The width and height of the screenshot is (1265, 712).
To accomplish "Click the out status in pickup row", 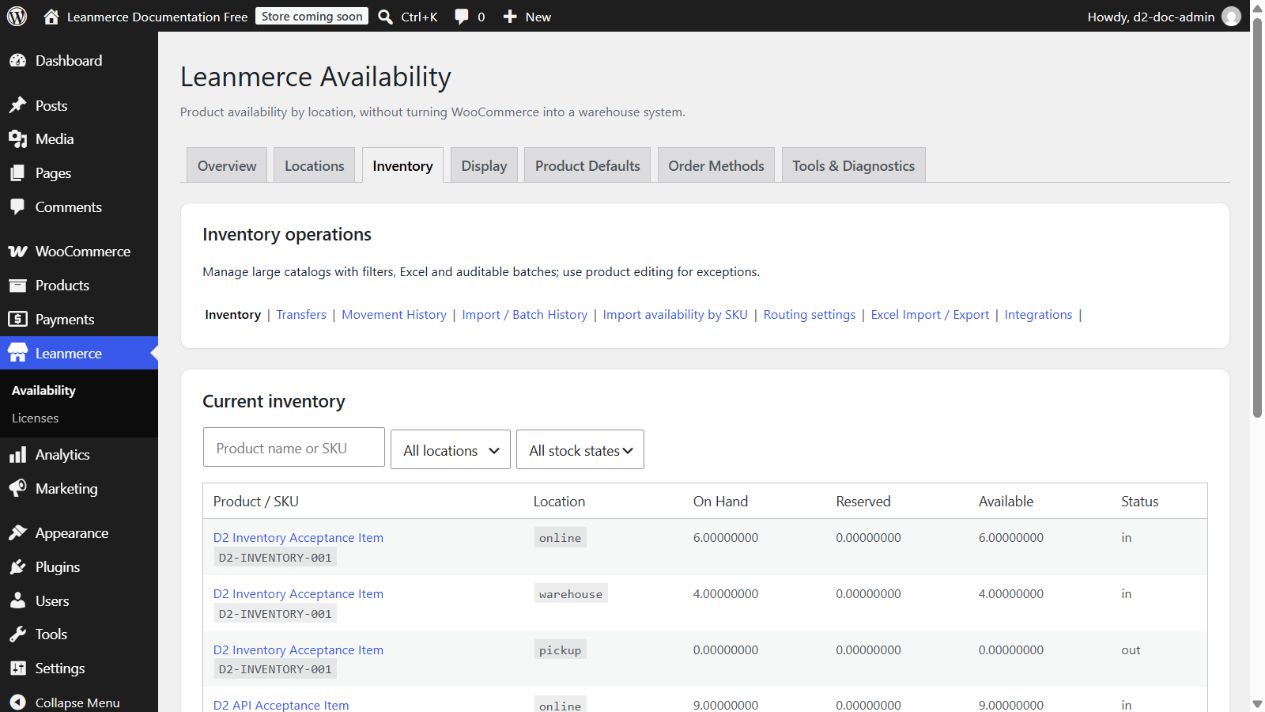I will pos(1131,649).
